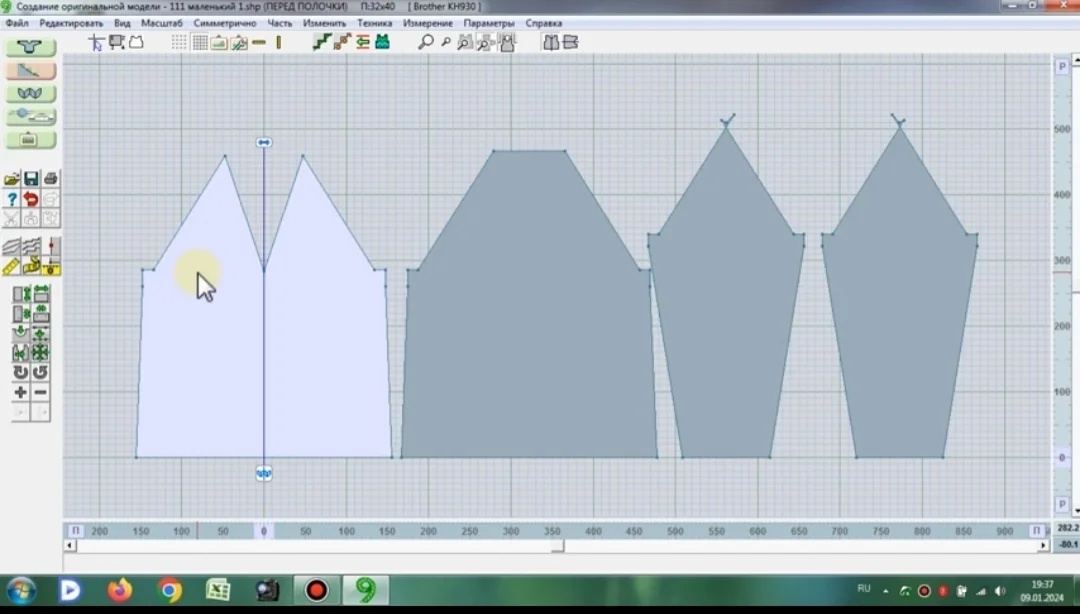1080x614 pixels.
Task: Click the red undo arrow icon
Action: tap(31, 199)
